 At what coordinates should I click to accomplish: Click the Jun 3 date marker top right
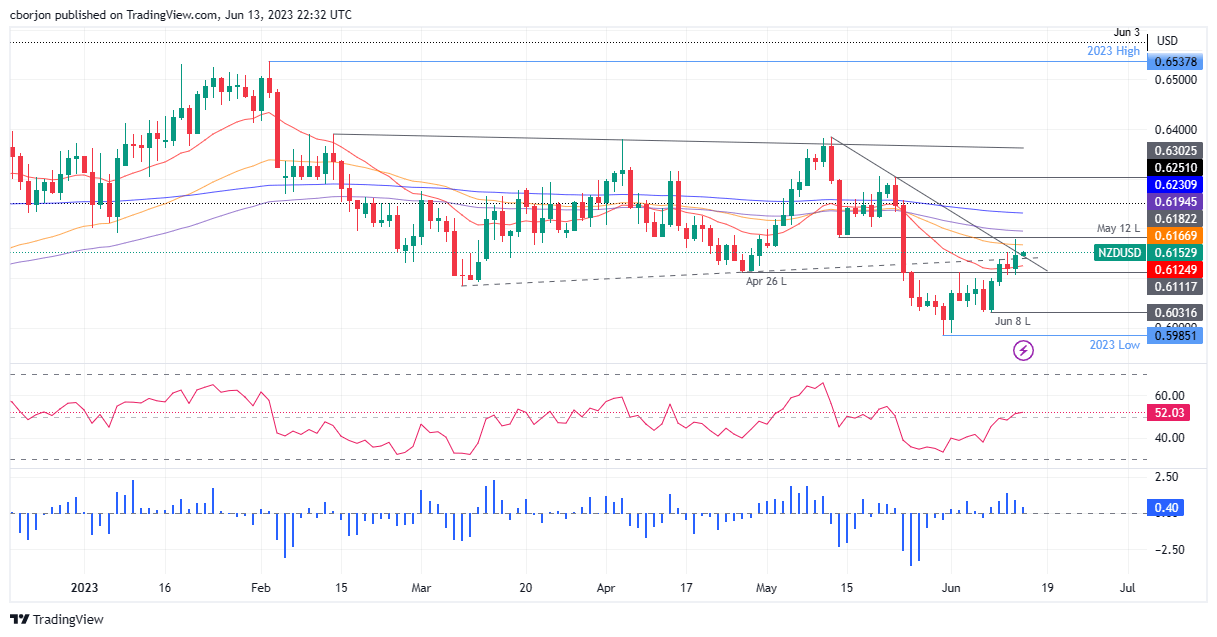point(1126,32)
